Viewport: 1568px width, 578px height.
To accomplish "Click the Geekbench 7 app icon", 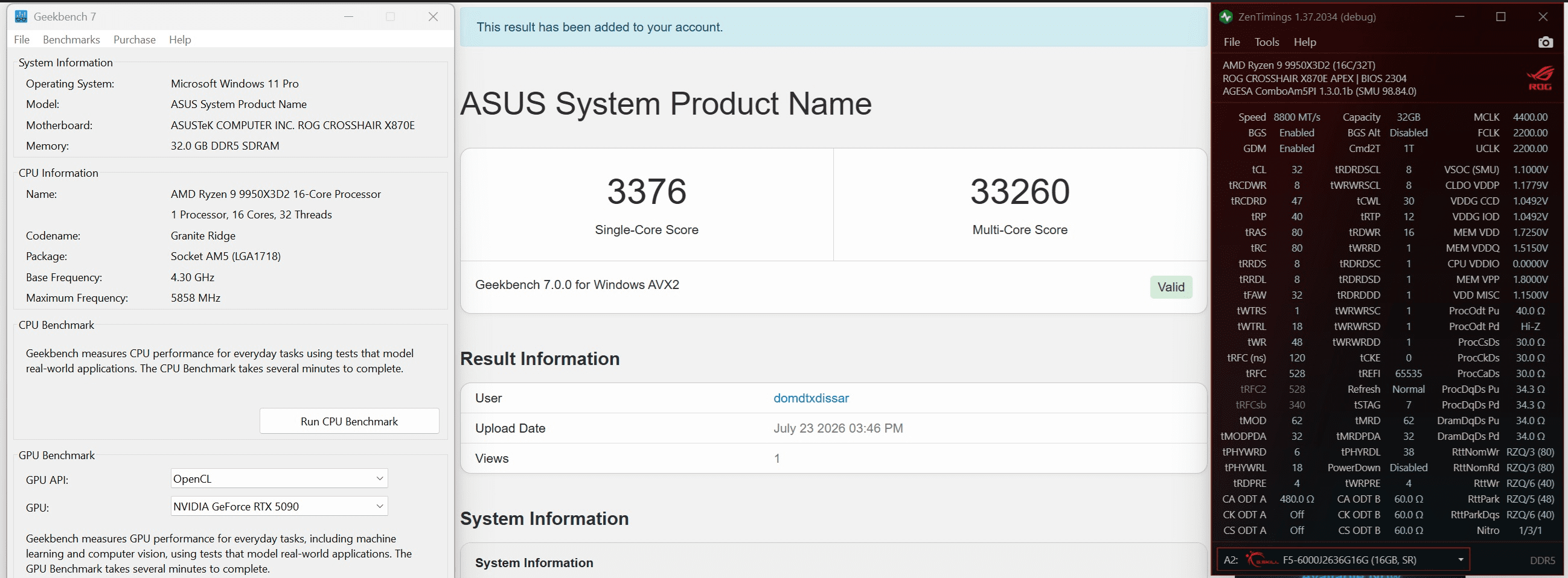I will click(x=21, y=16).
